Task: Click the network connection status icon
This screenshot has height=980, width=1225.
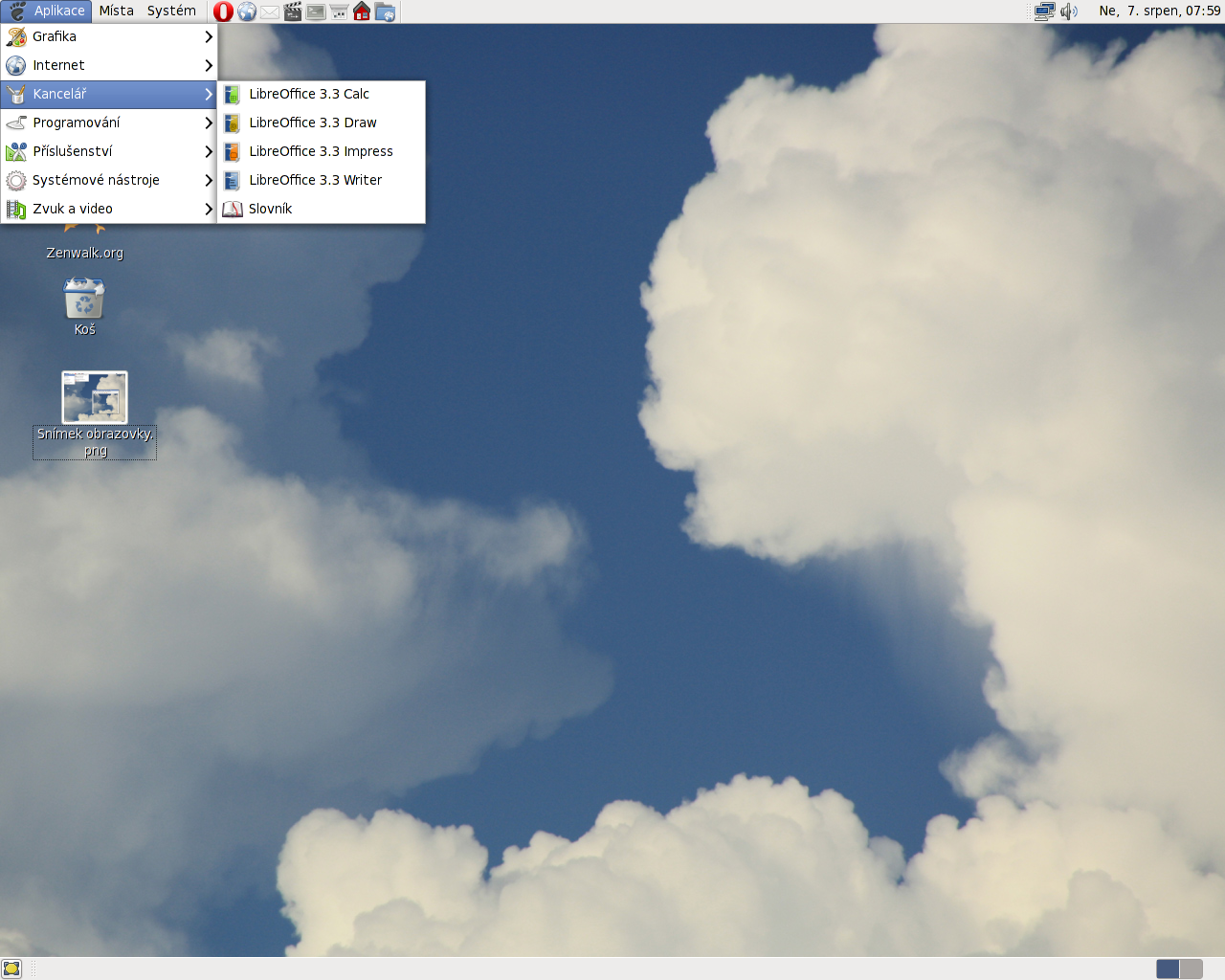Action: tap(1044, 11)
